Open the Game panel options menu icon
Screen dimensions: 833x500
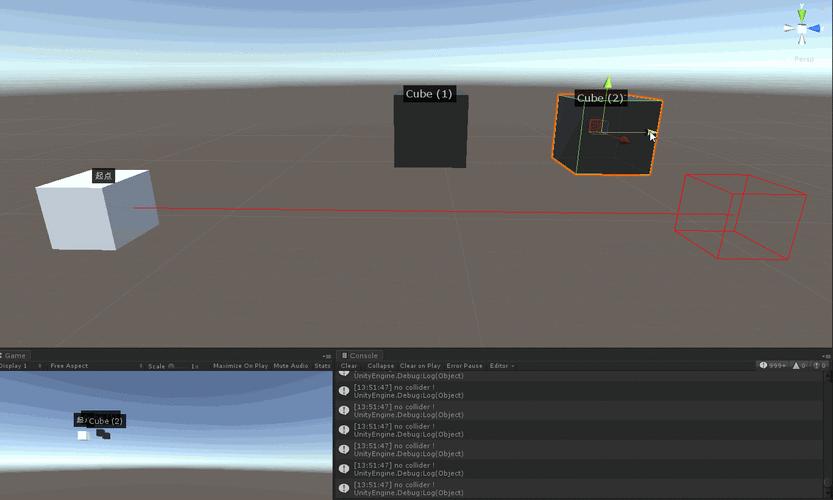click(327, 356)
